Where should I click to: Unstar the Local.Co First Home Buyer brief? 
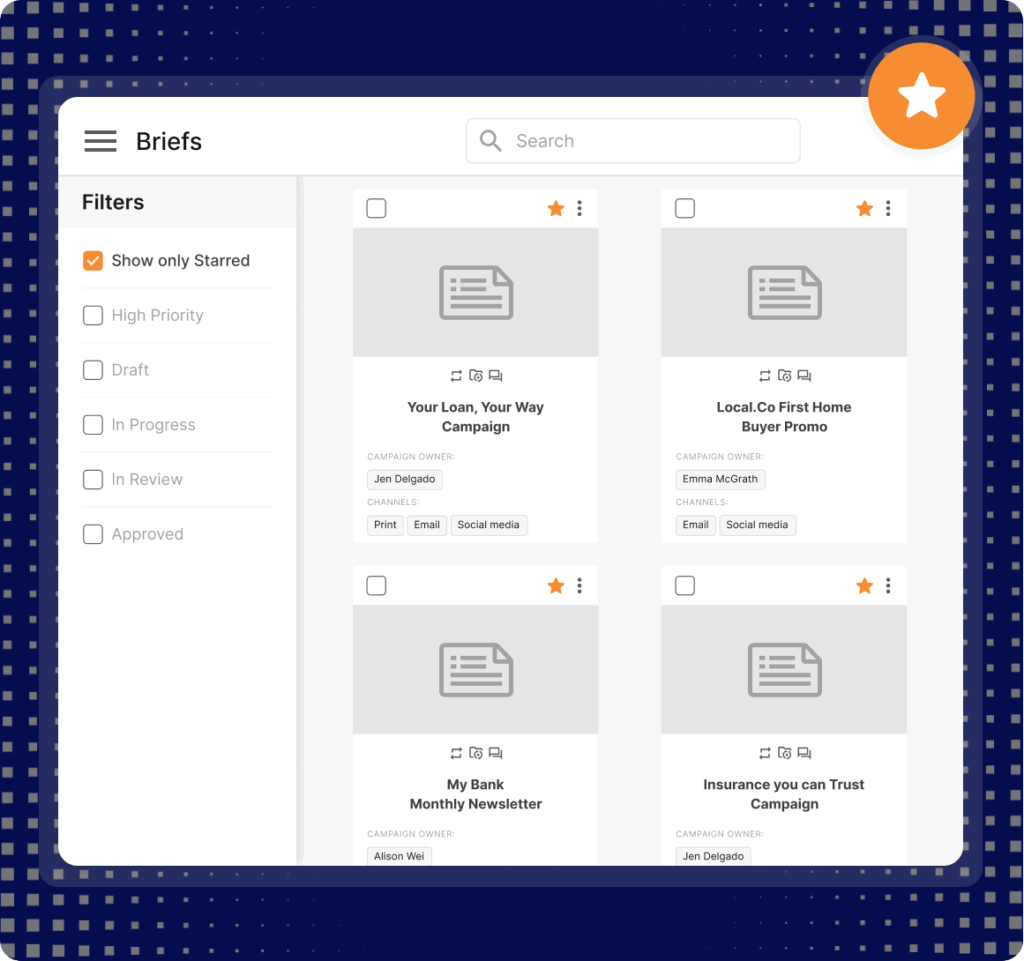(864, 208)
